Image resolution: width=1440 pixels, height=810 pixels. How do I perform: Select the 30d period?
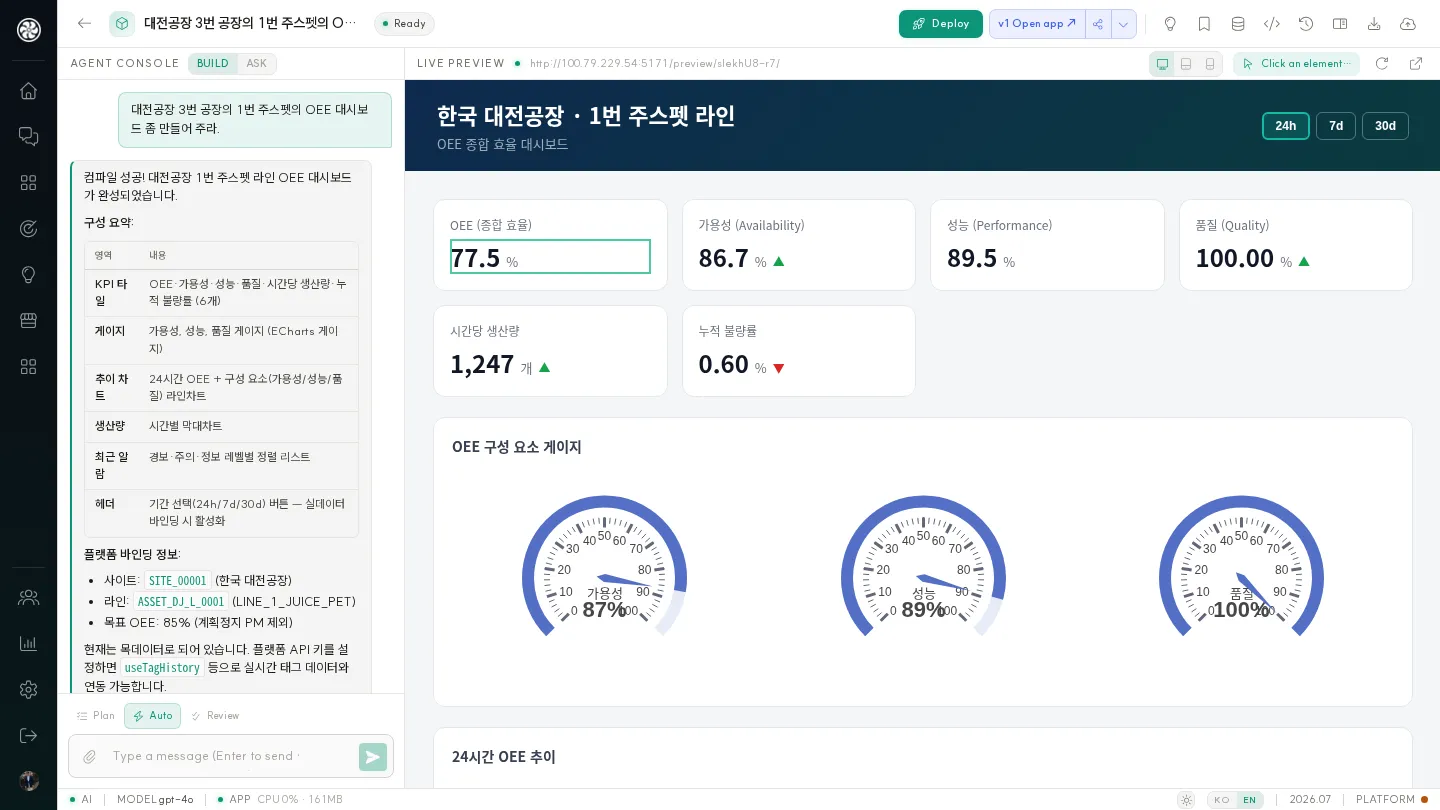(1385, 126)
